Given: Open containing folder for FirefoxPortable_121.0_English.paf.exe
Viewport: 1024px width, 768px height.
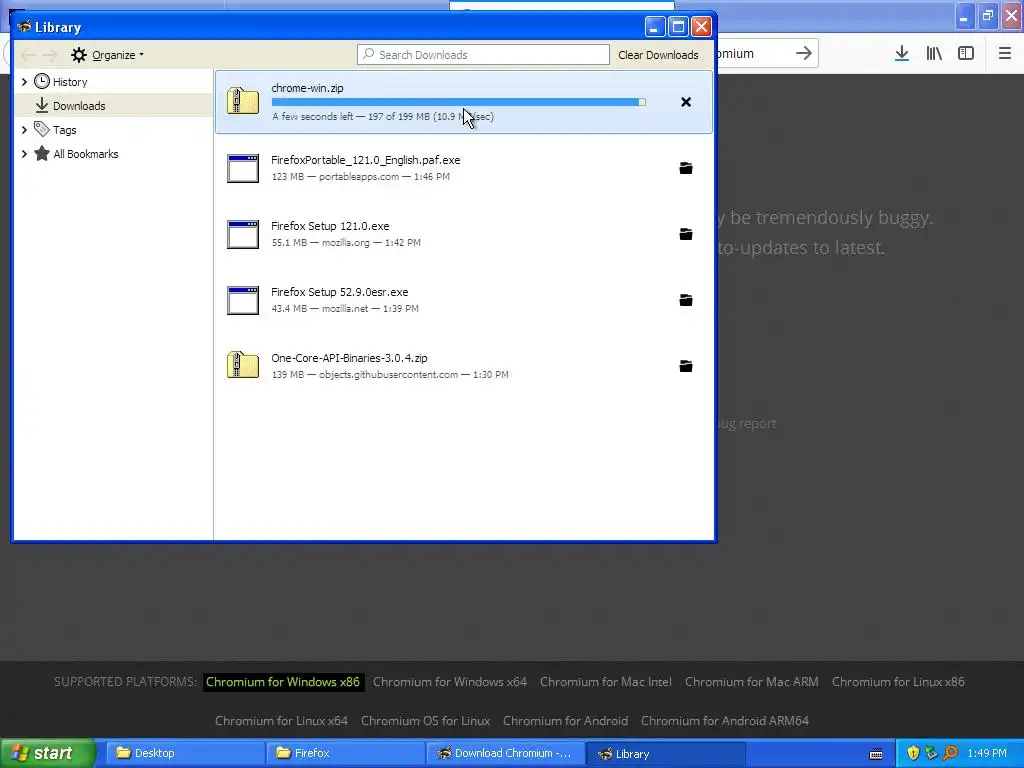Looking at the screenshot, I should 686,168.
